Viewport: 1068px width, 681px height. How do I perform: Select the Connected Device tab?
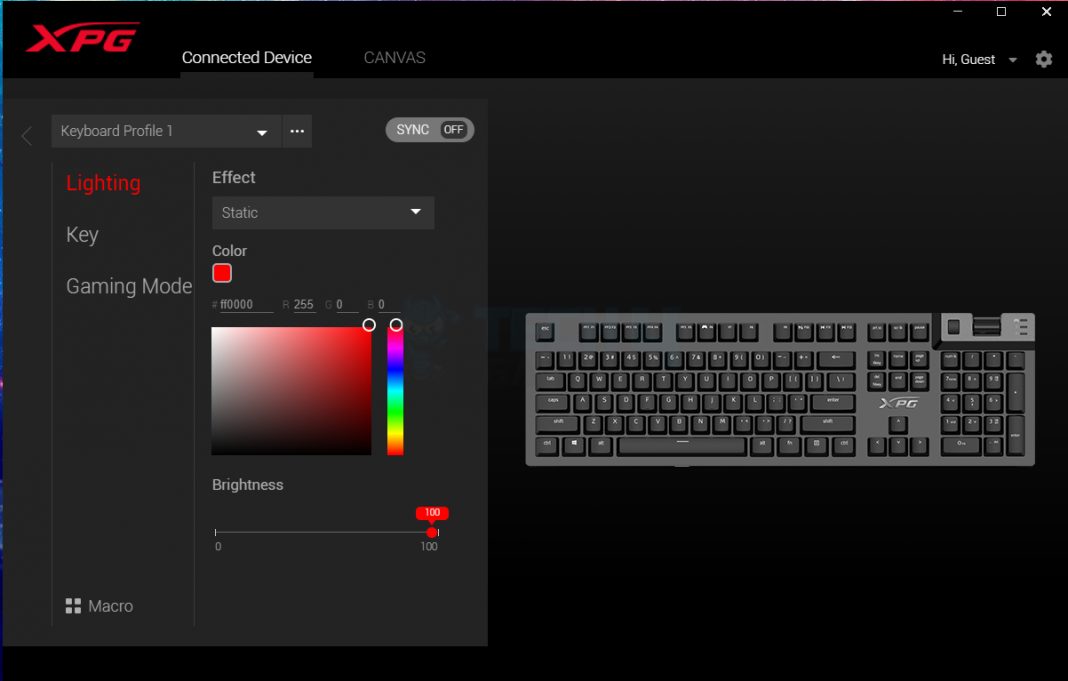click(x=247, y=58)
